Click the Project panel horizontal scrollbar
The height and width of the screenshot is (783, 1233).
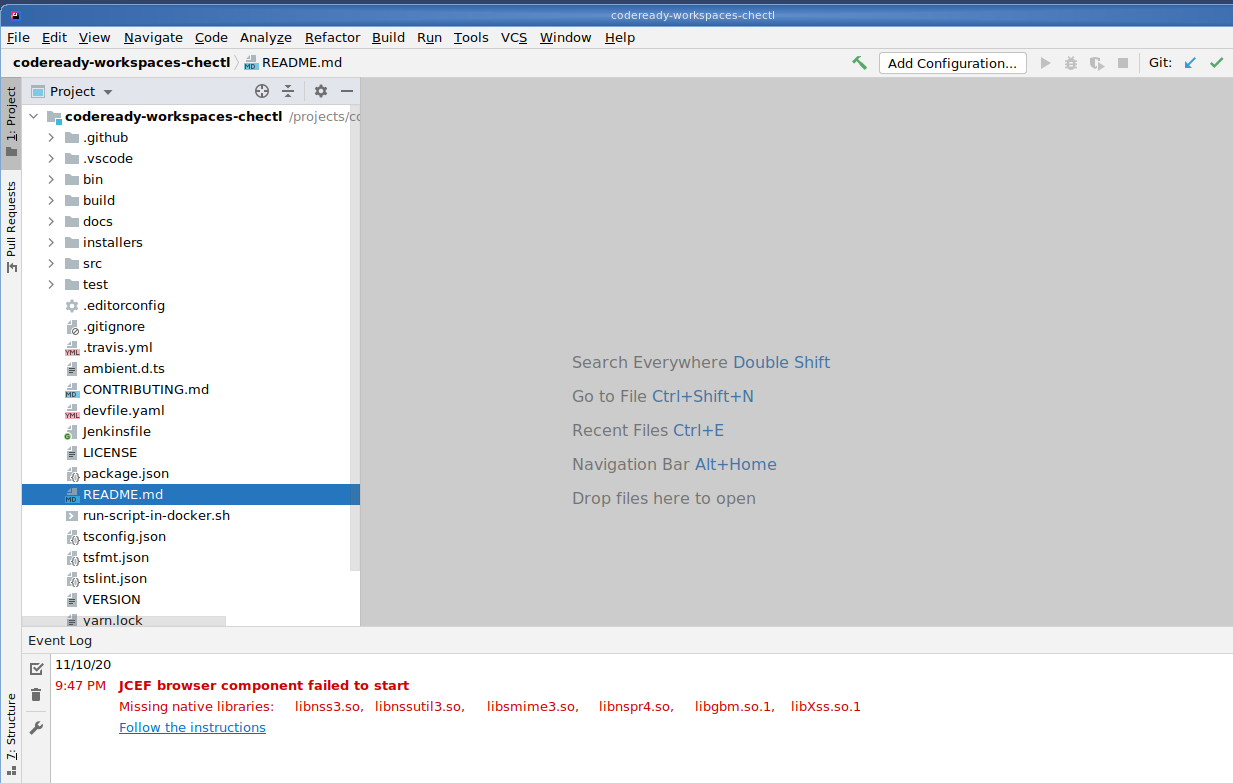(x=124, y=621)
